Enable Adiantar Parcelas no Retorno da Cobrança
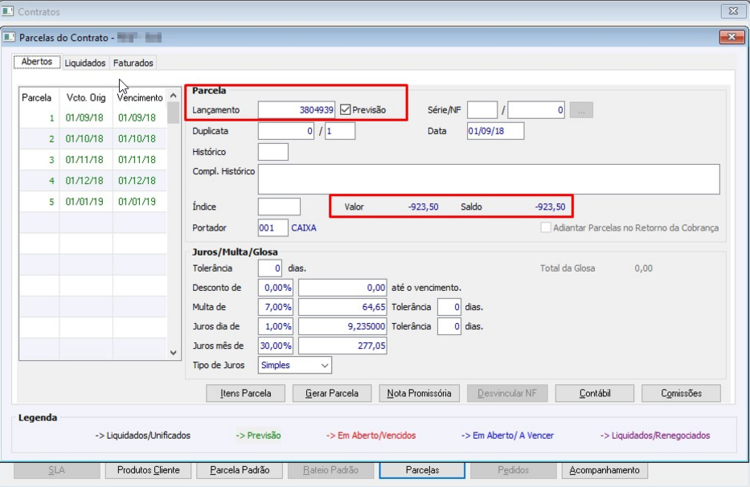The image size is (750, 487). click(x=546, y=228)
